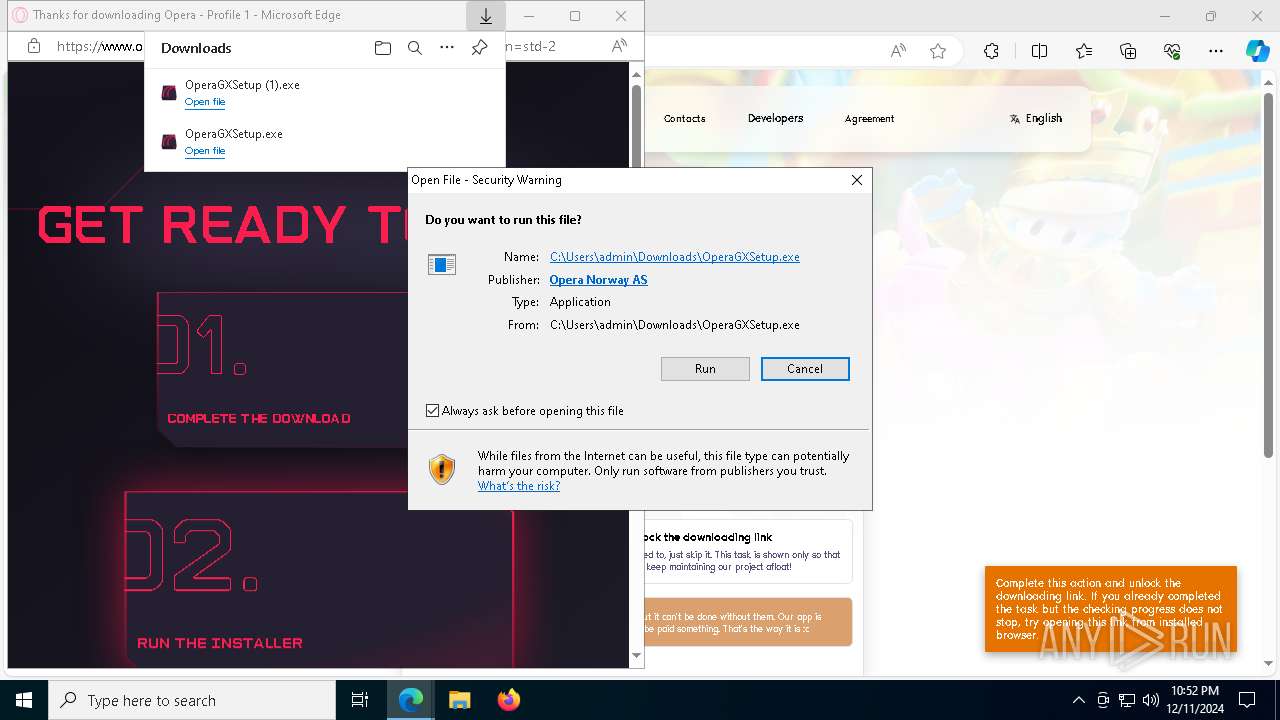The height and width of the screenshot is (720, 1280).
Task: Click the taskbar clock showing 10:52 PM
Action: coord(1194,700)
